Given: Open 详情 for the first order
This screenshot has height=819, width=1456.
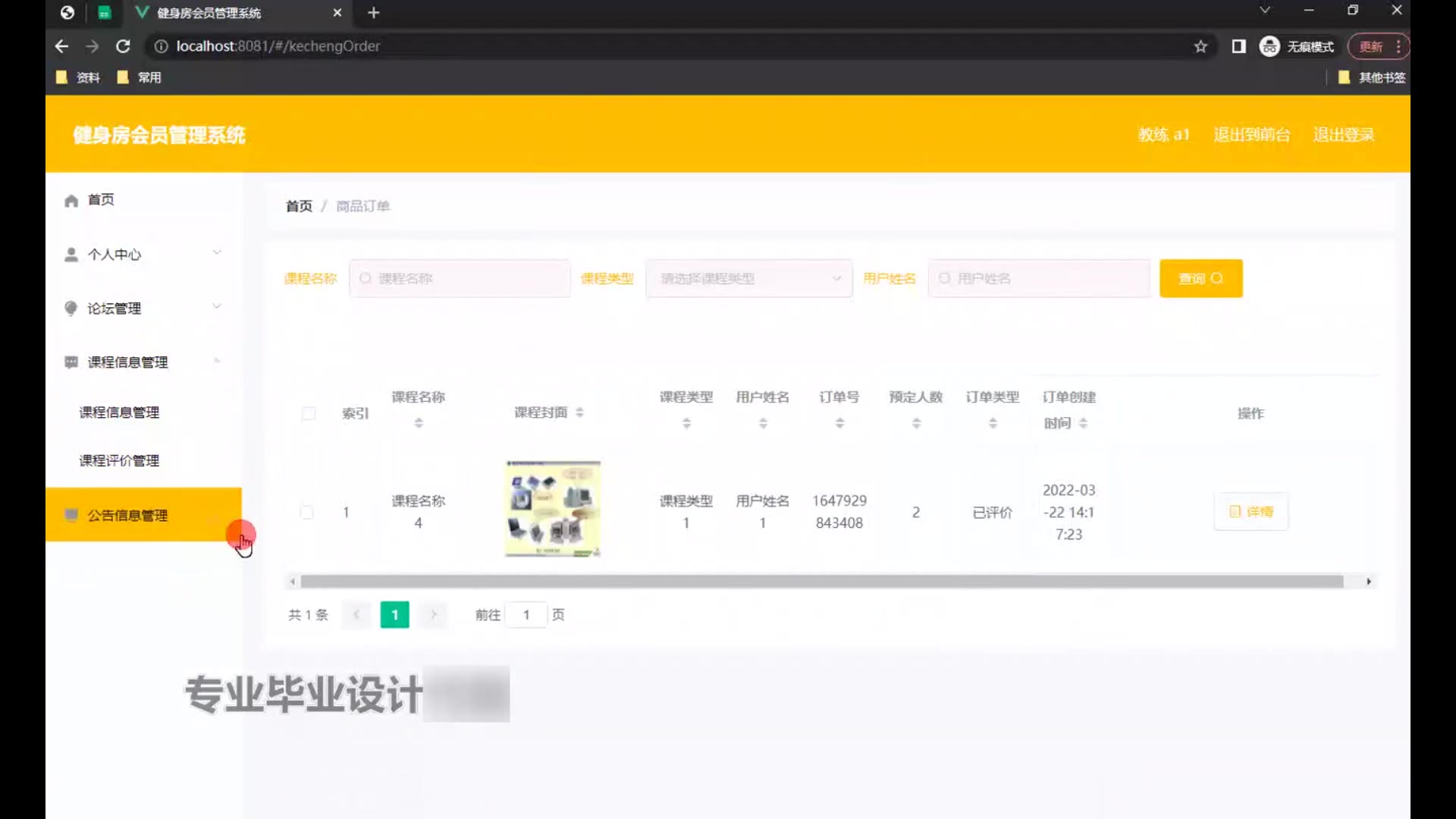Looking at the screenshot, I should click(1250, 512).
